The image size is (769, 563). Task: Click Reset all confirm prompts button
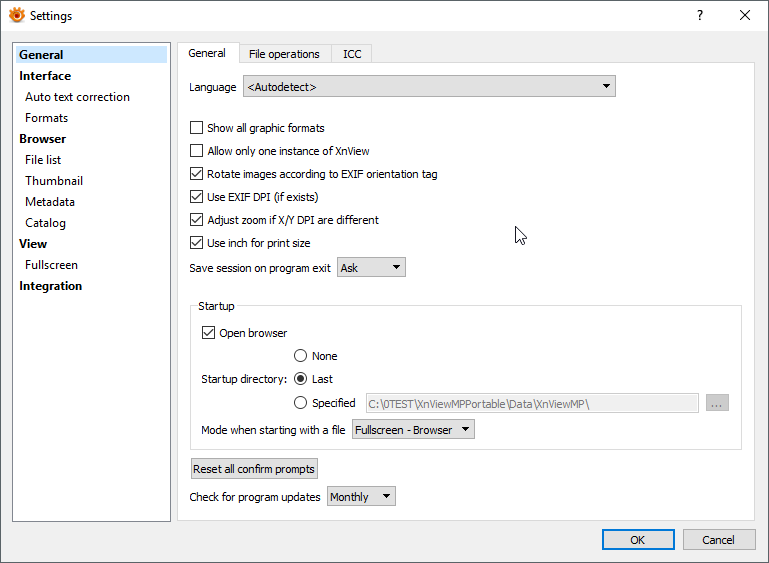[x=254, y=469]
